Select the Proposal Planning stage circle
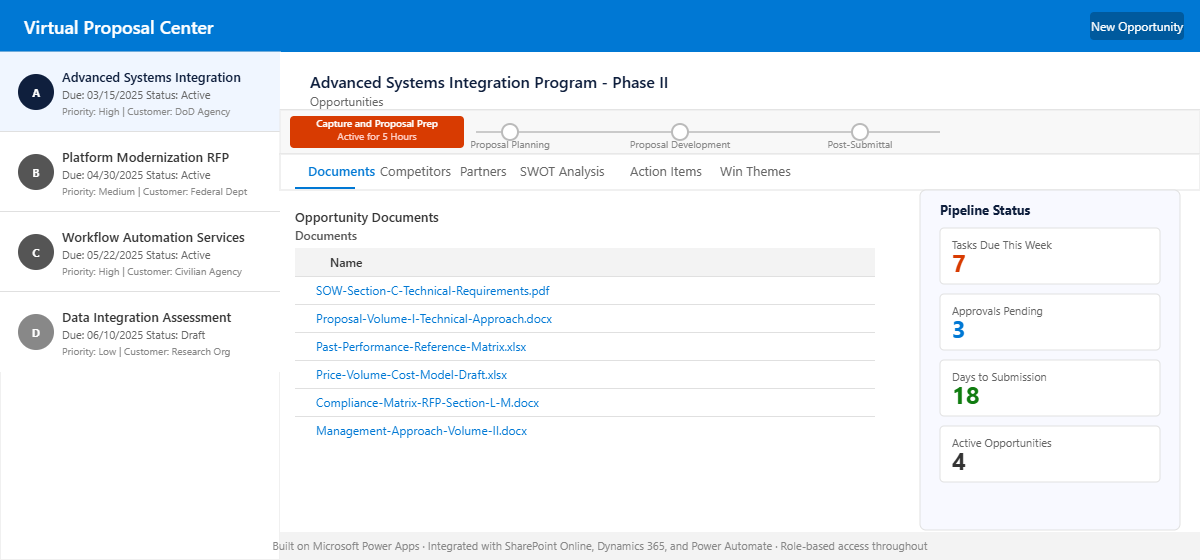The width and height of the screenshot is (1200, 560). click(x=510, y=132)
